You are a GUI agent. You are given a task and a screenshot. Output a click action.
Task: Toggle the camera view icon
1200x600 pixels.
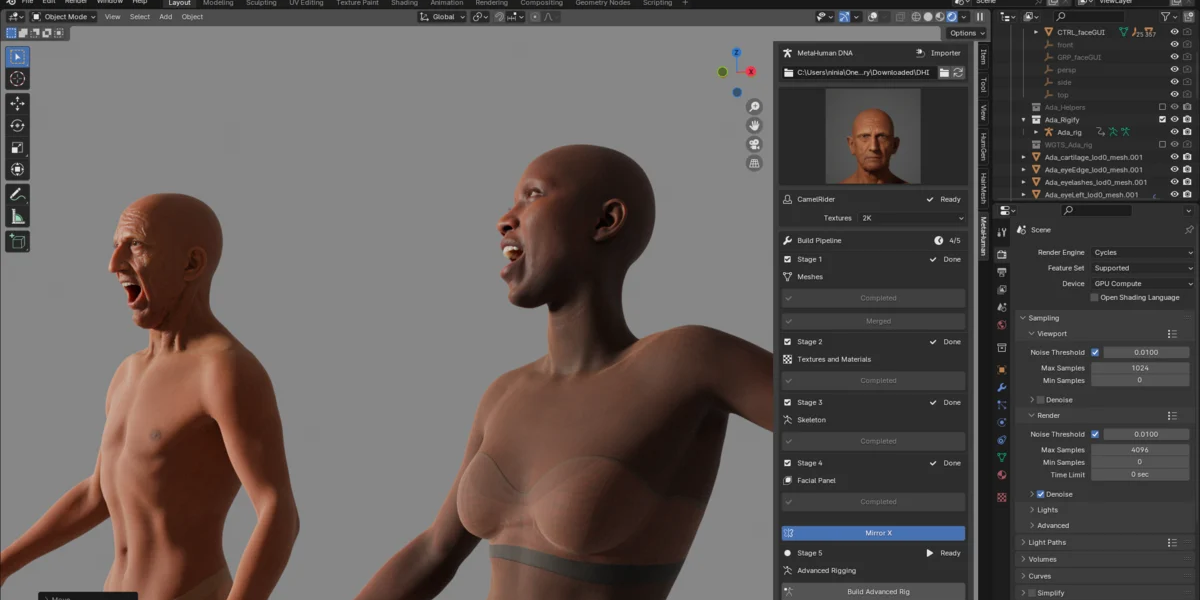(754, 144)
